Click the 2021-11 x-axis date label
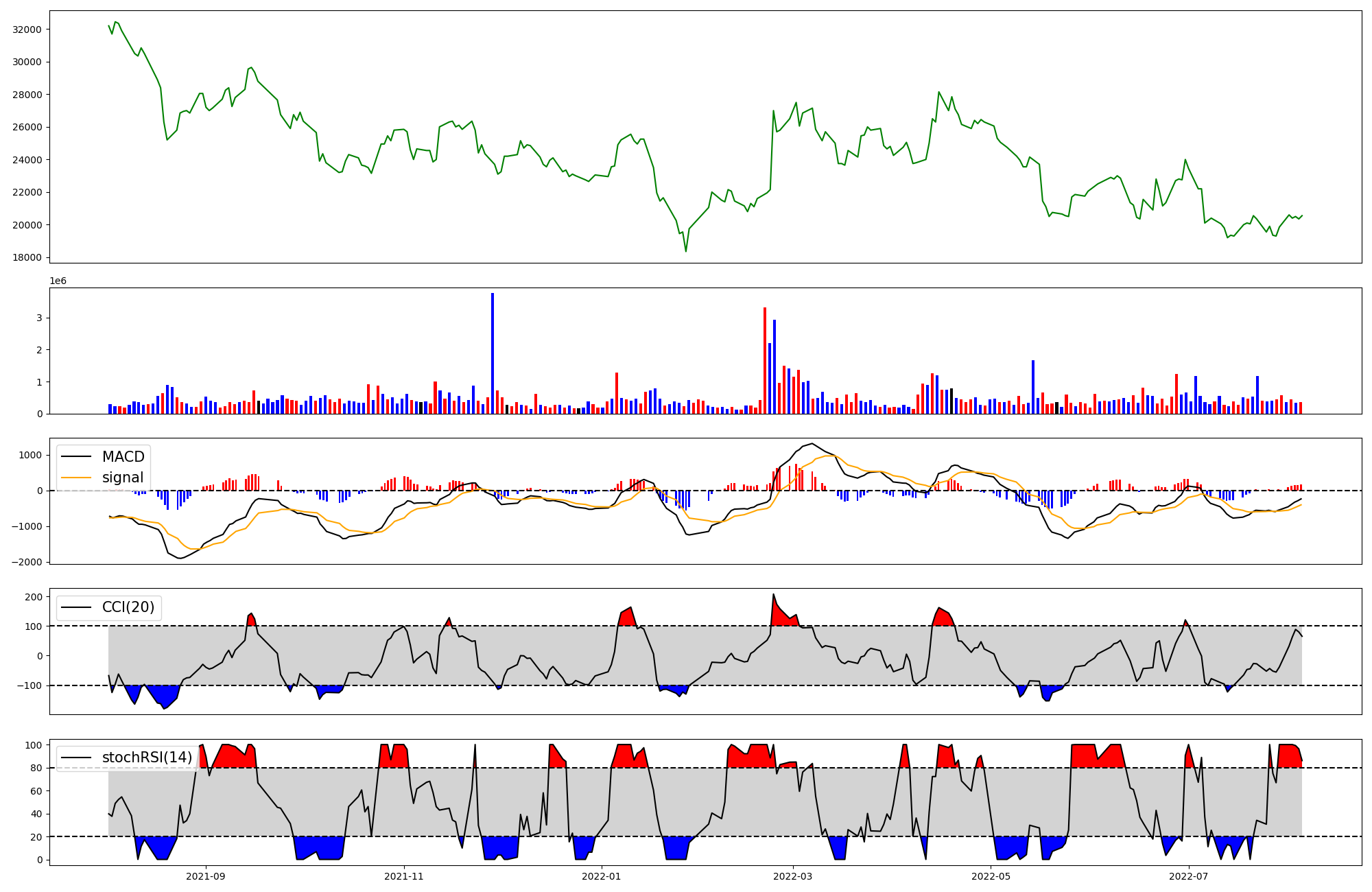Viewport: 1372px width, 892px height. [x=404, y=876]
